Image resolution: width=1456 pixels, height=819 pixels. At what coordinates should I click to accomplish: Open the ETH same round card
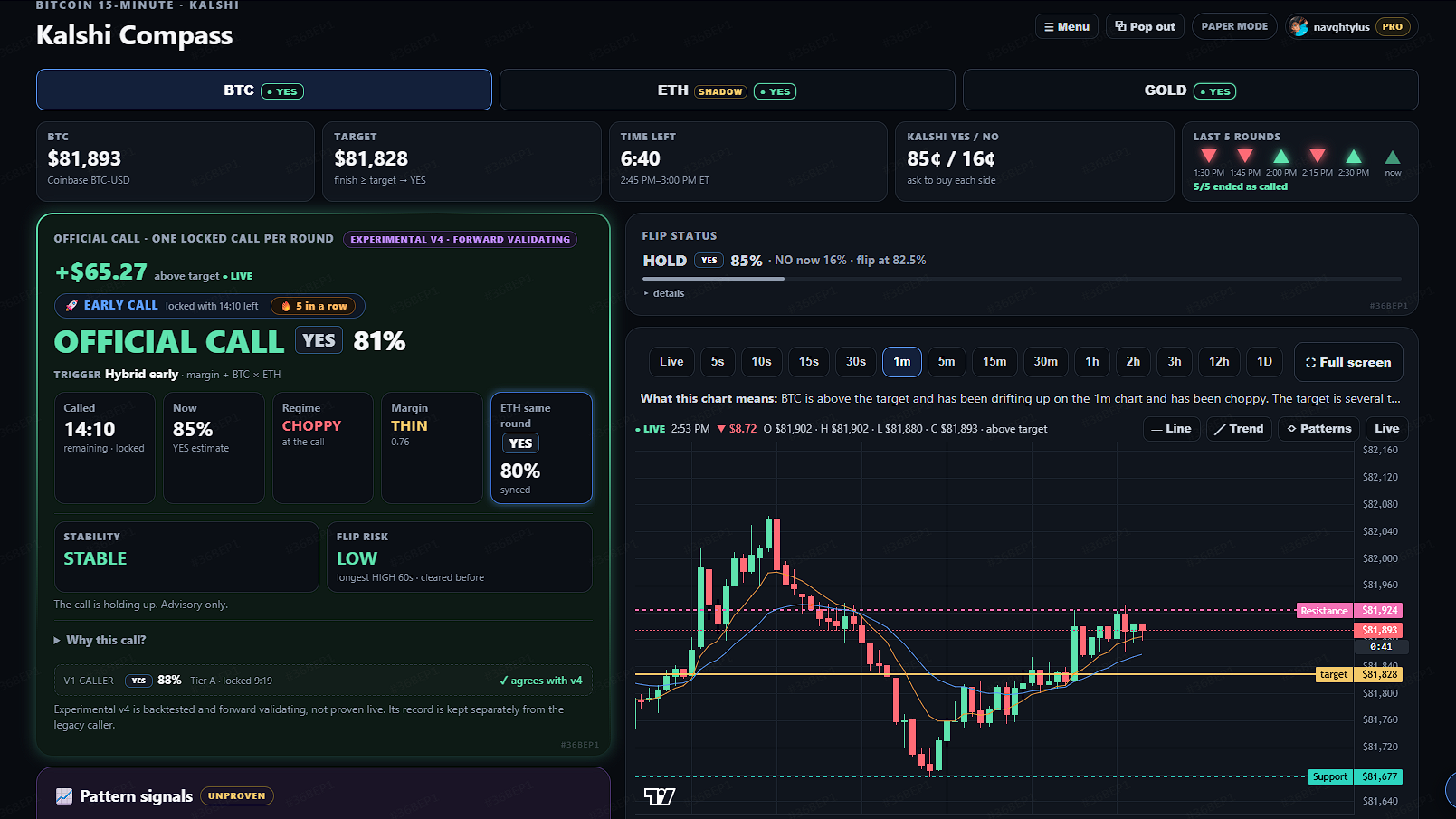[541, 448]
